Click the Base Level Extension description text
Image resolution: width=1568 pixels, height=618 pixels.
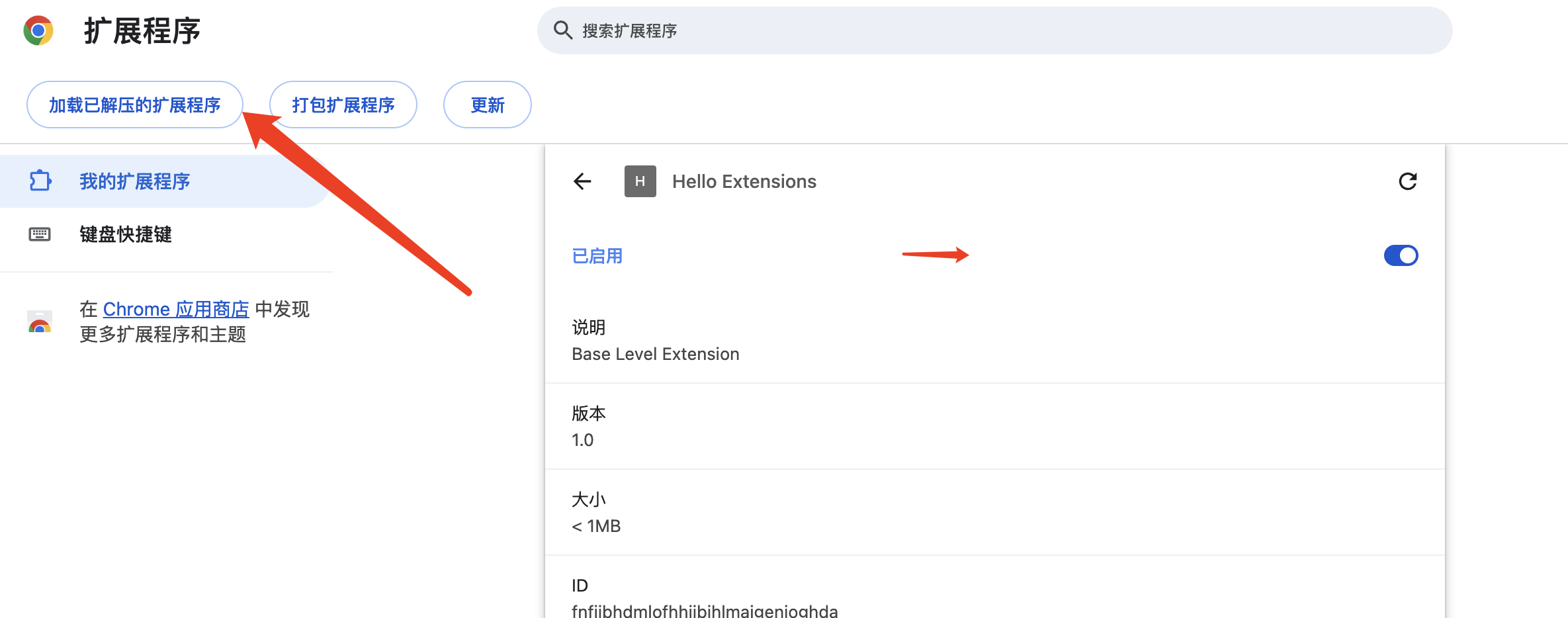(655, 354)
